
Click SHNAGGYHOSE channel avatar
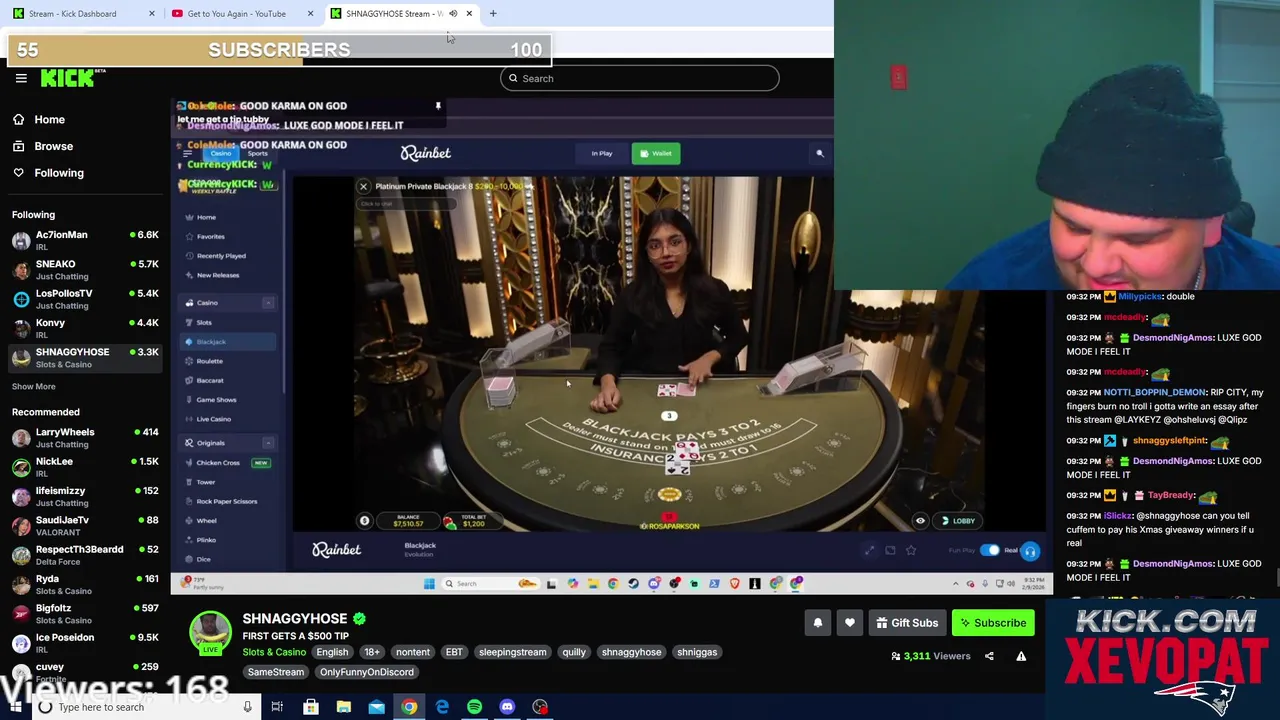[210, 634]
